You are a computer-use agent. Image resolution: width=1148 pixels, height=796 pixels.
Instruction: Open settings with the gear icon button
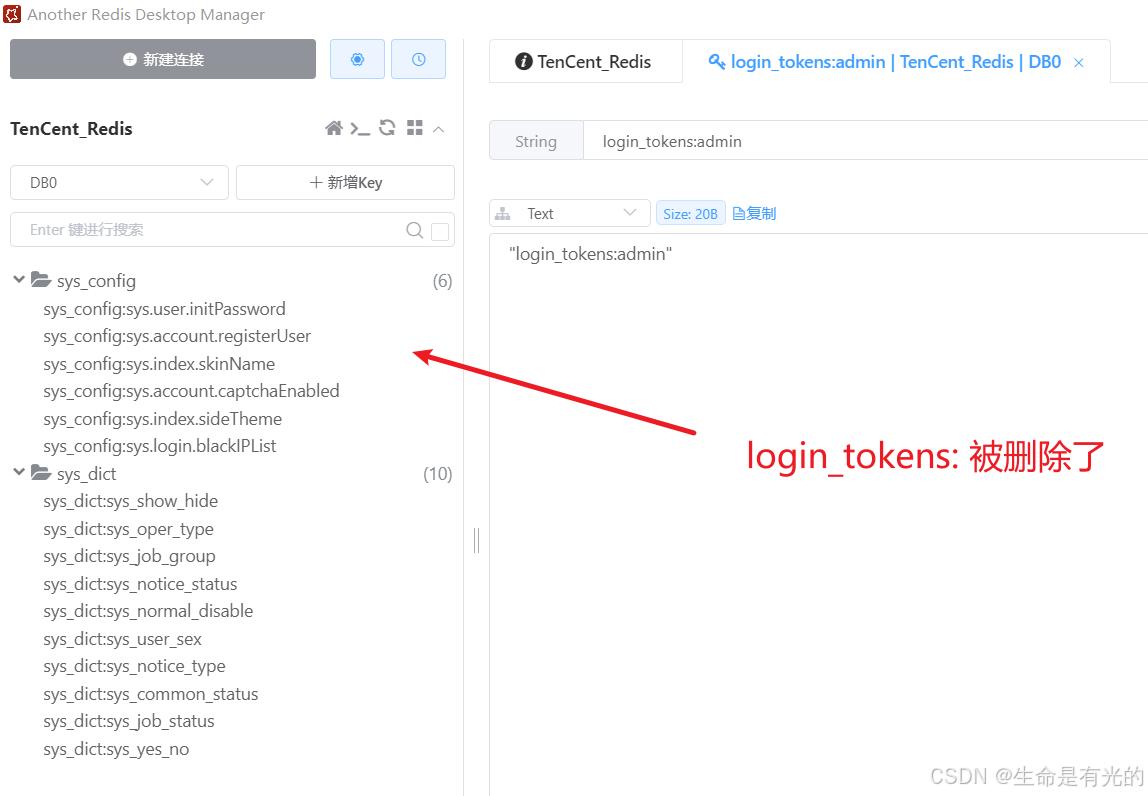[x=357, y=59]
